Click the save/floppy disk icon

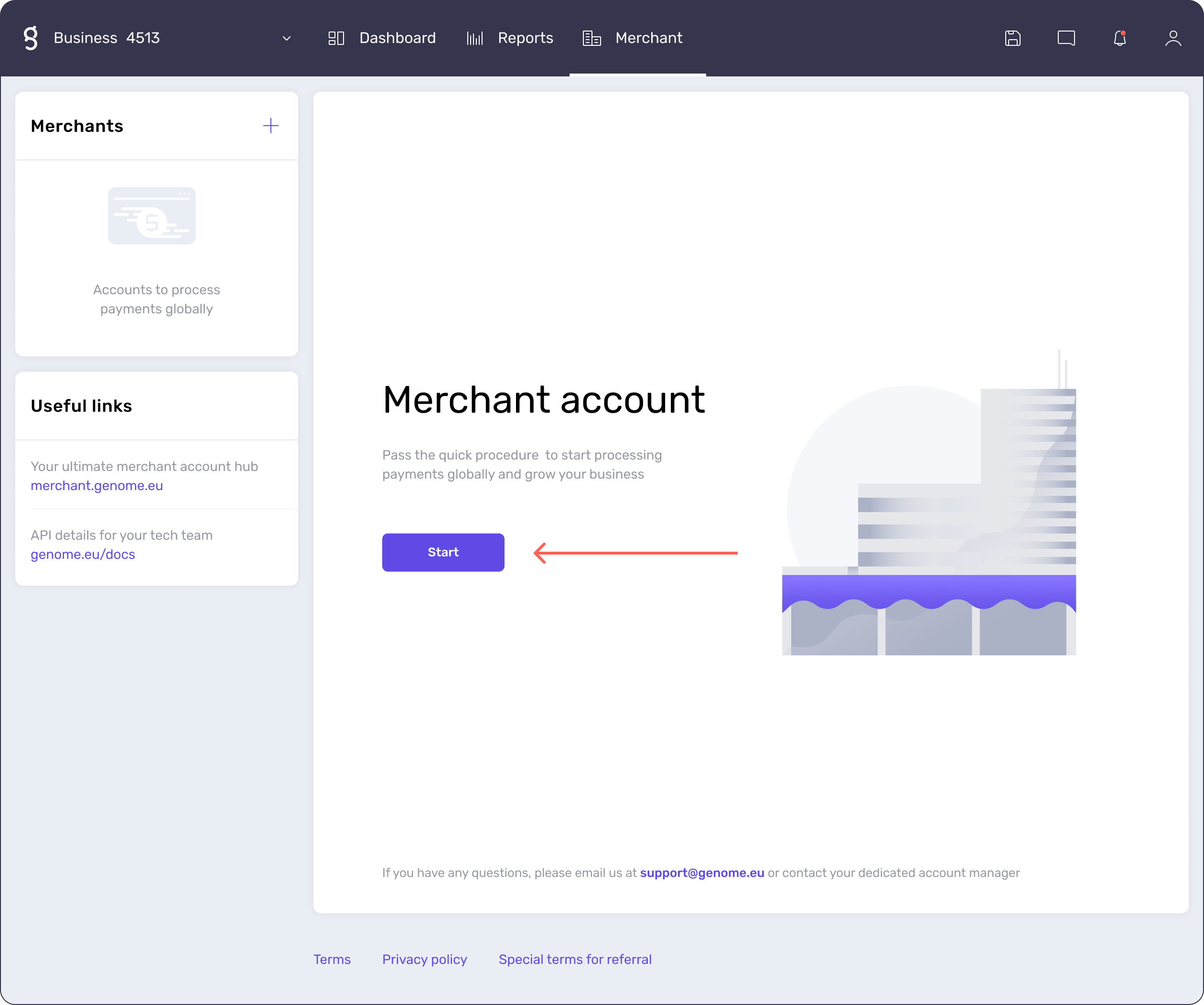(x=1013, y=38)
